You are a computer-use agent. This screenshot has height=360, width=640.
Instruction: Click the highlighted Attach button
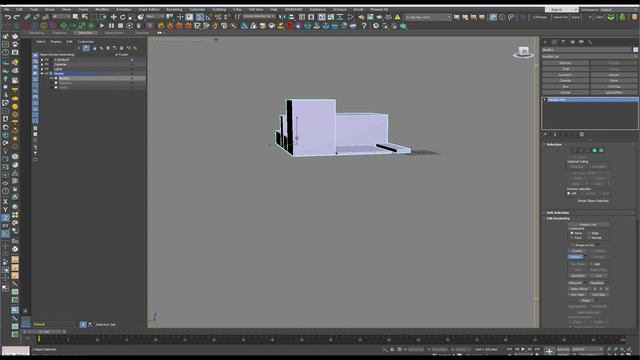[x=576, y=257]
